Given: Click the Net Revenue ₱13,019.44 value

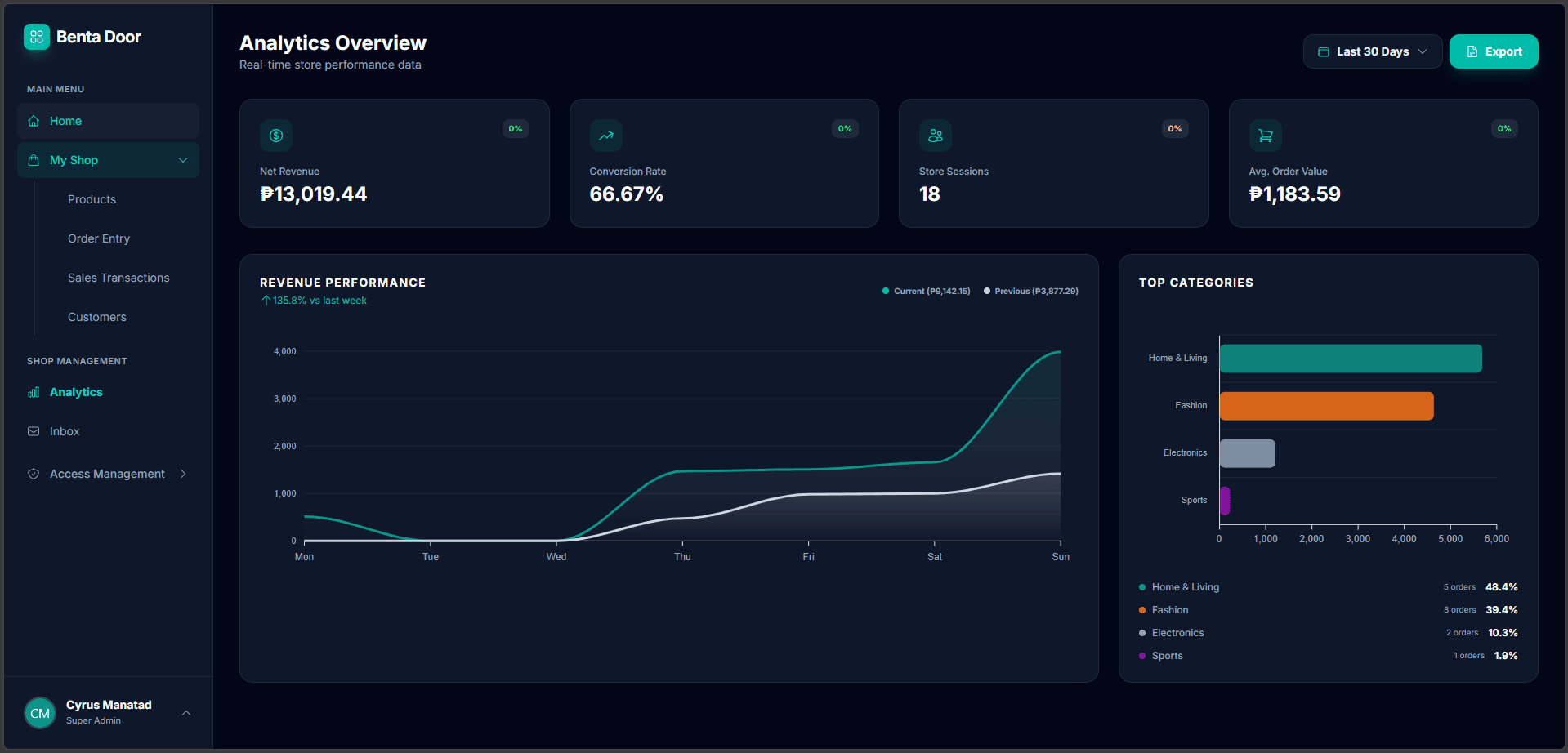Looking at the screenshot, I should tap(314, 194).
